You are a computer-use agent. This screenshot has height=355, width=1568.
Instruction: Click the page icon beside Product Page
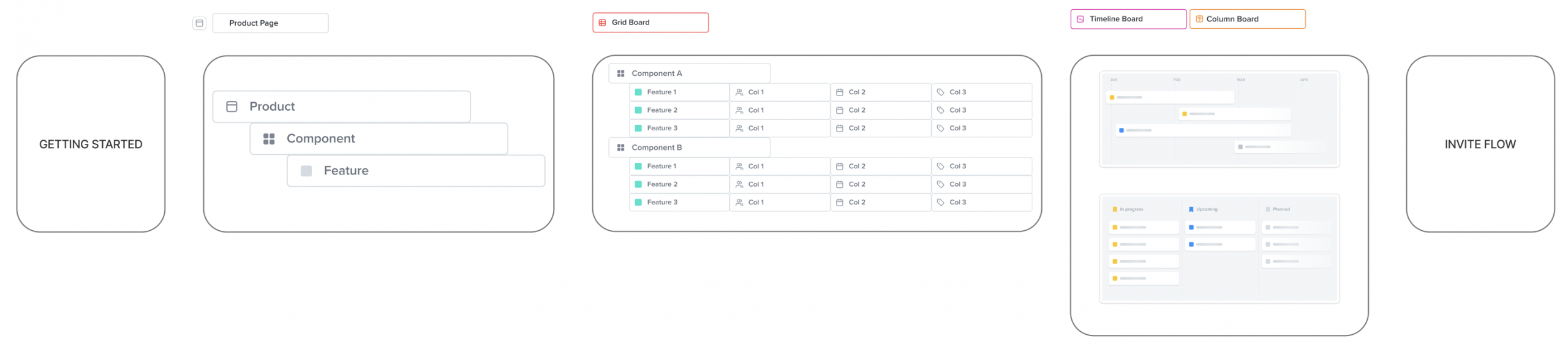(199, 23)
